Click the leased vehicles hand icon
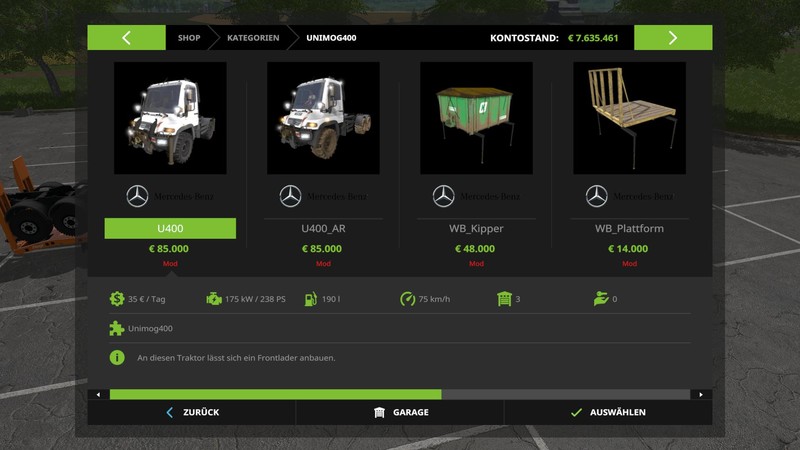This screenshot has width=800, height=450. [x=601, y=299]
